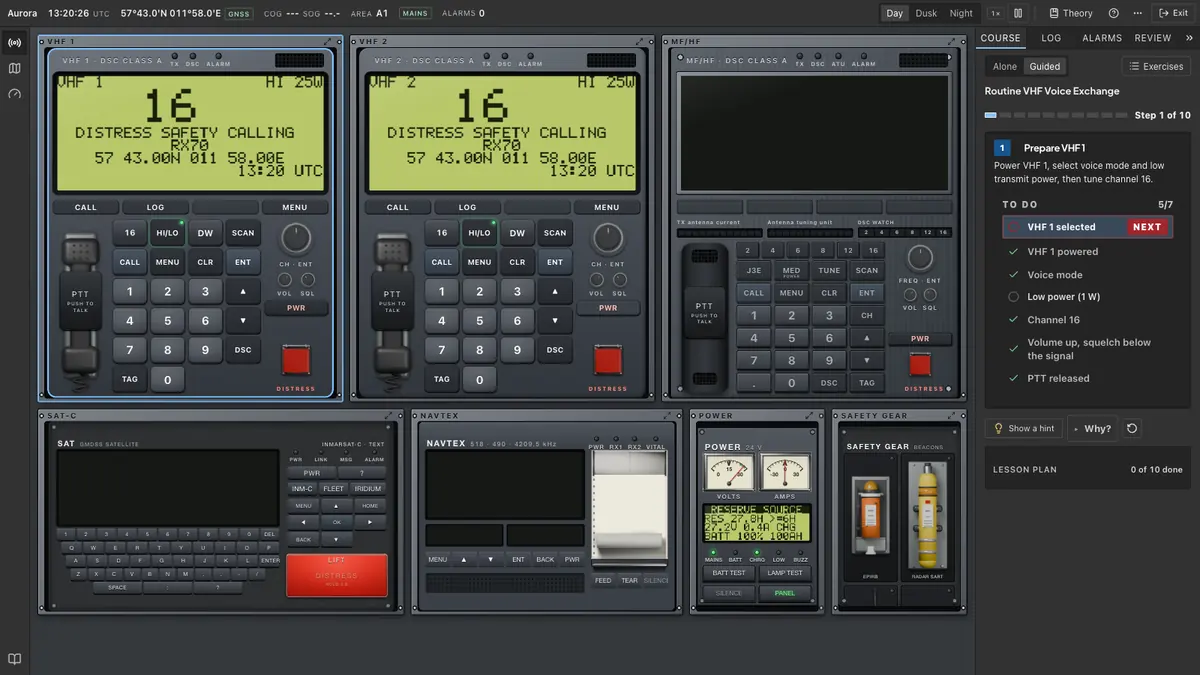1200x675 pixels.
Task: Click the Why? explanation button
Action: (1092, 428)
